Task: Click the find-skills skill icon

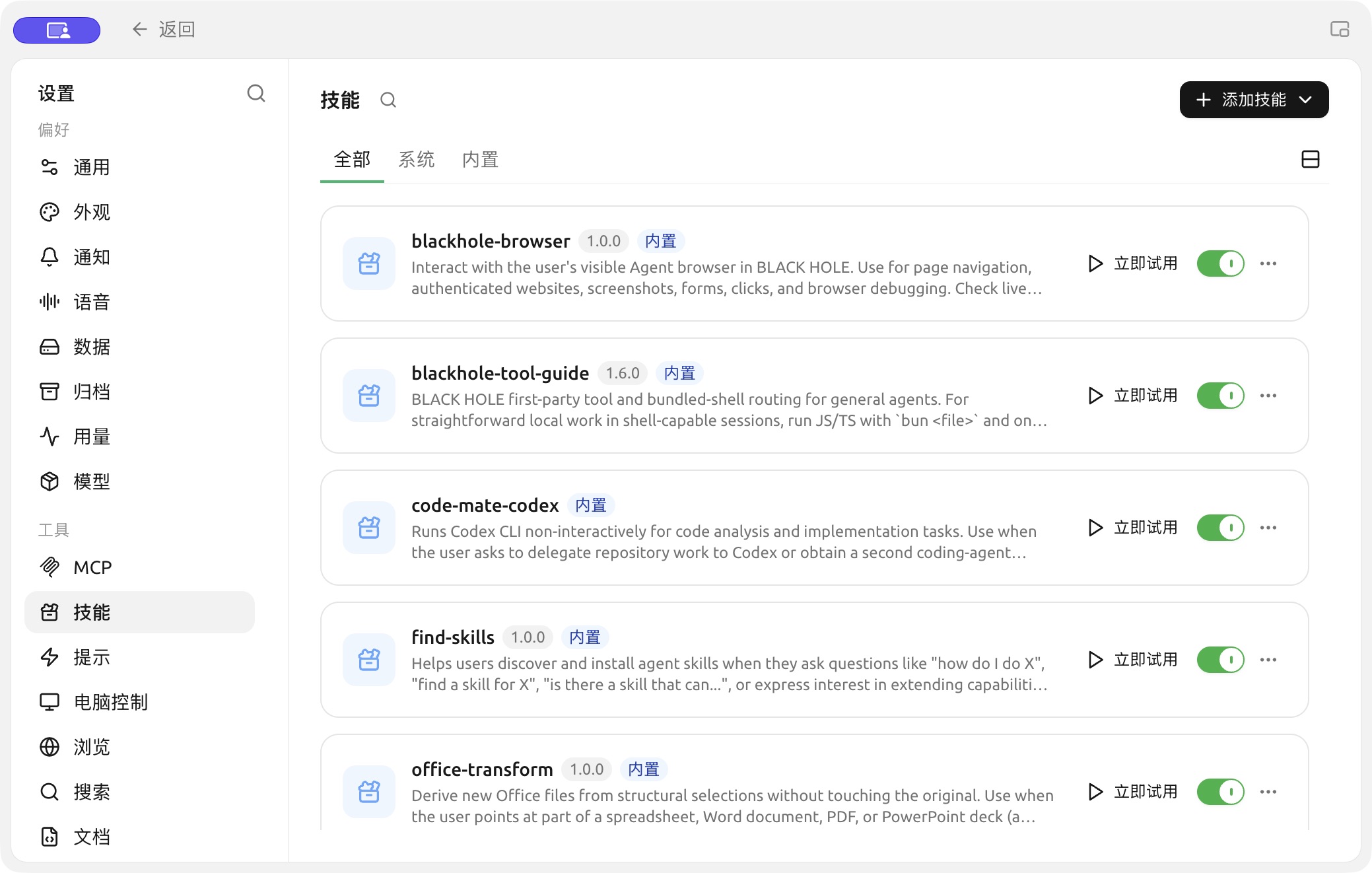Action: point(369,660)
